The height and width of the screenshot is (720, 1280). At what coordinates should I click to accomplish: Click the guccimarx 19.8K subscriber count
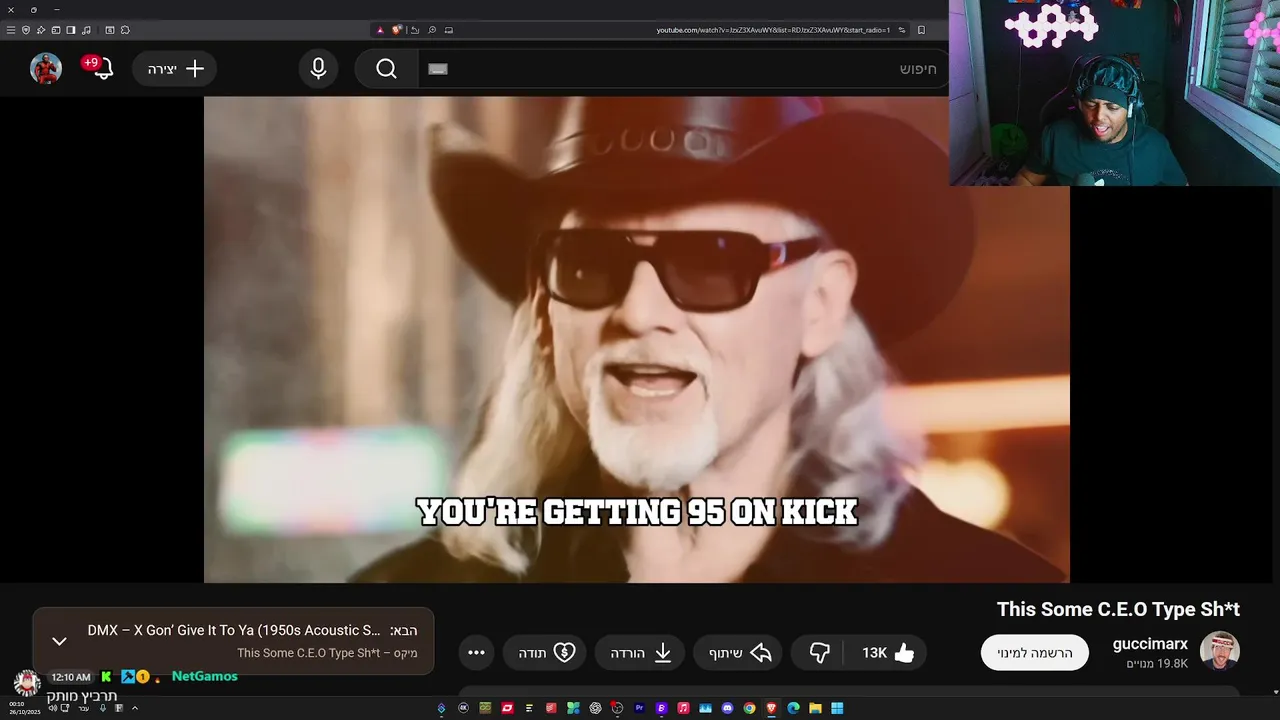click(1157, 663)
